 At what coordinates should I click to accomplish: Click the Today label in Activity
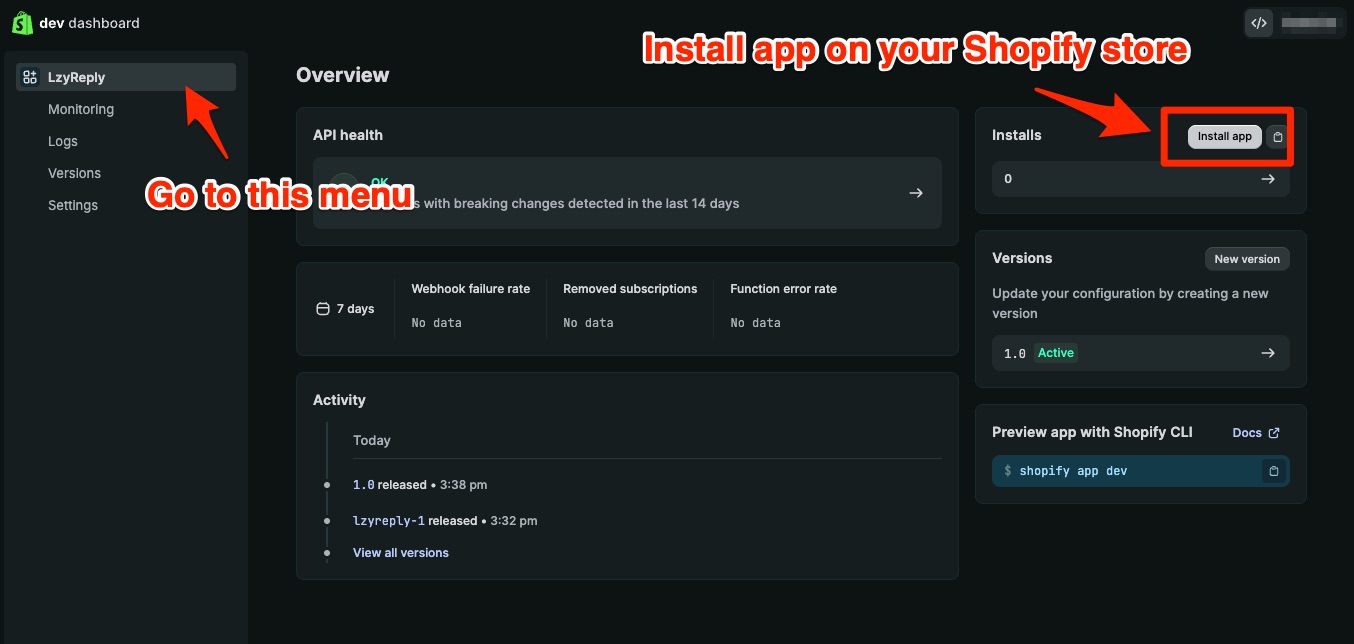click(372, 441)
